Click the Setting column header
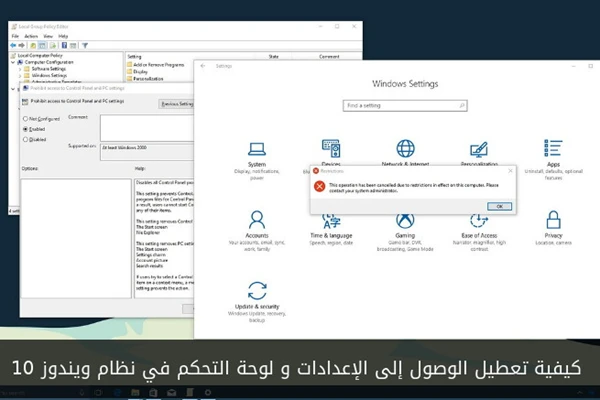 [134, 57]
